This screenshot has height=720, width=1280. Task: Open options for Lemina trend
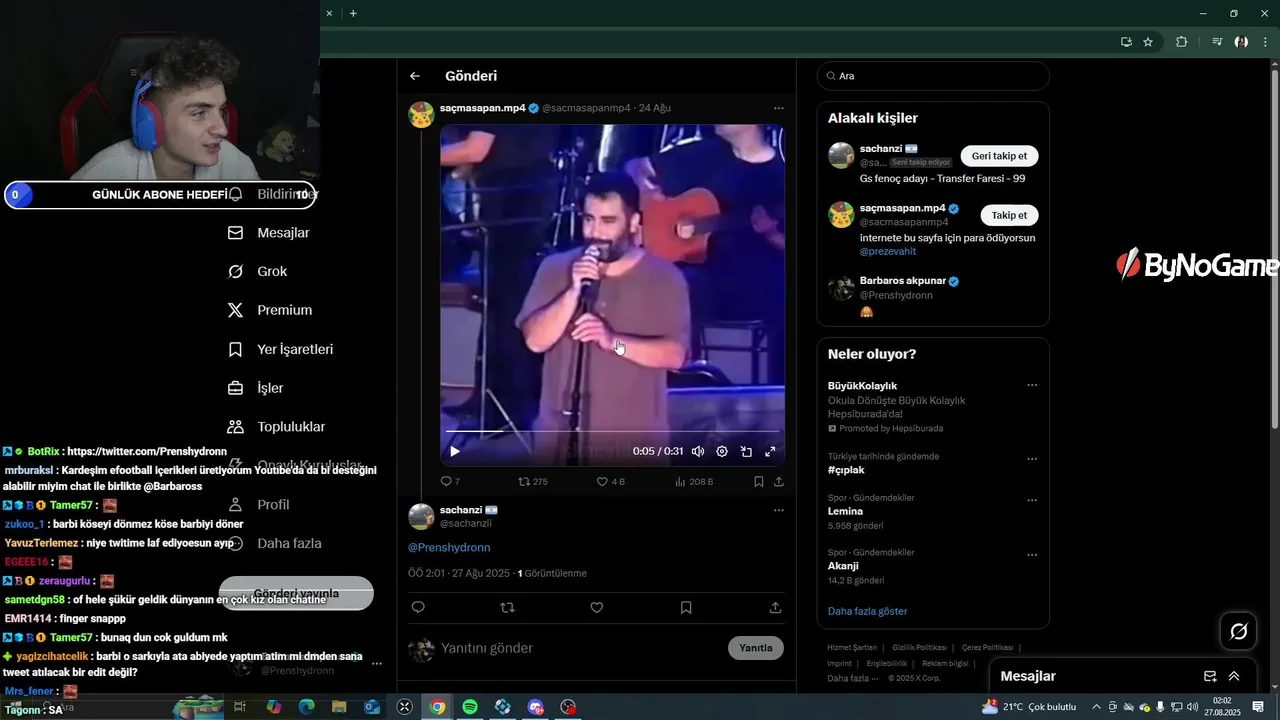point(1032,500)
